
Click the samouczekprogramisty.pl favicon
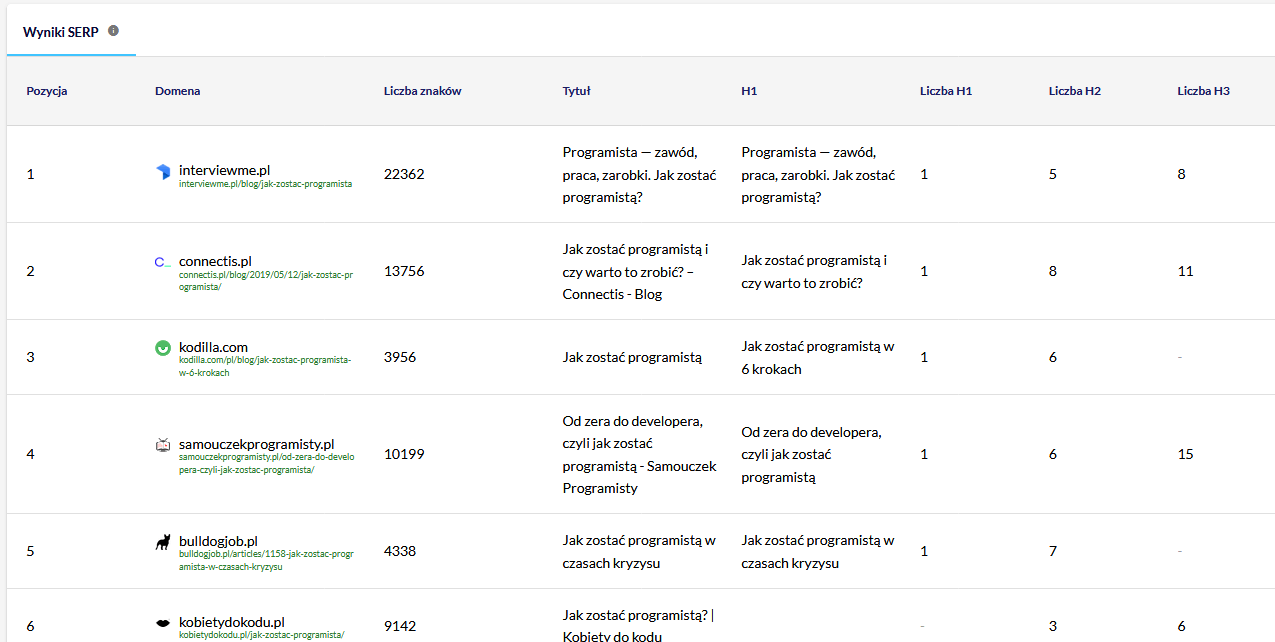click(x=163, y=445)
